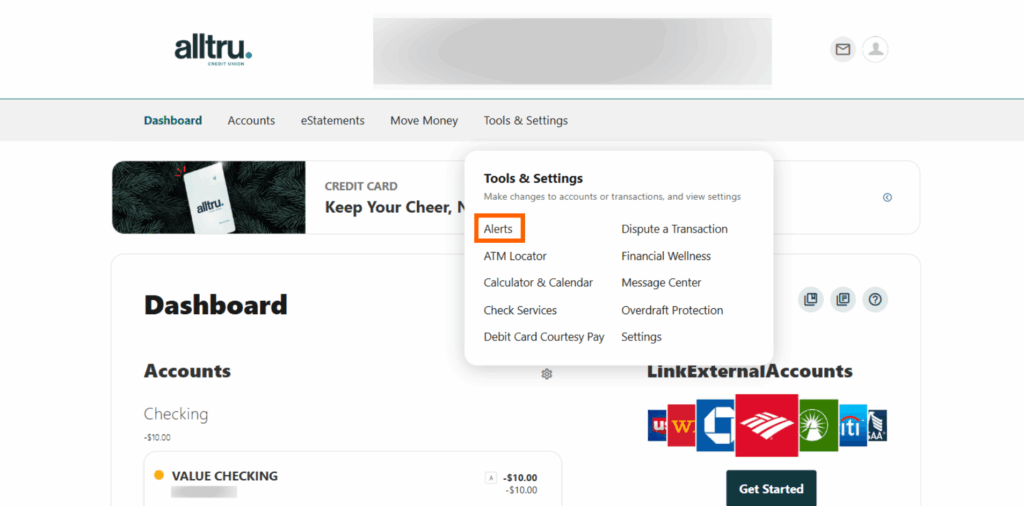This screenshot has height=506, width=1024.
Task: Open the user profile avatar icon
Action: tap(875, 50)
